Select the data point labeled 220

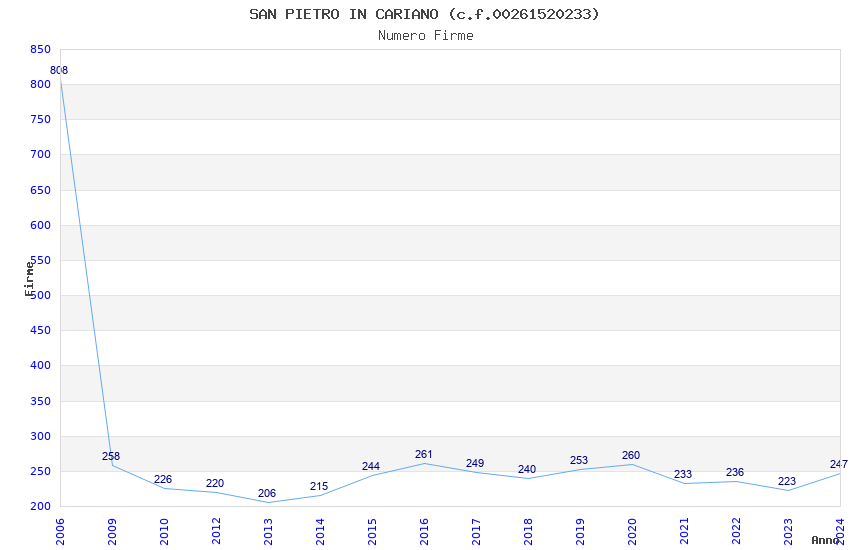tap(215, 483)
